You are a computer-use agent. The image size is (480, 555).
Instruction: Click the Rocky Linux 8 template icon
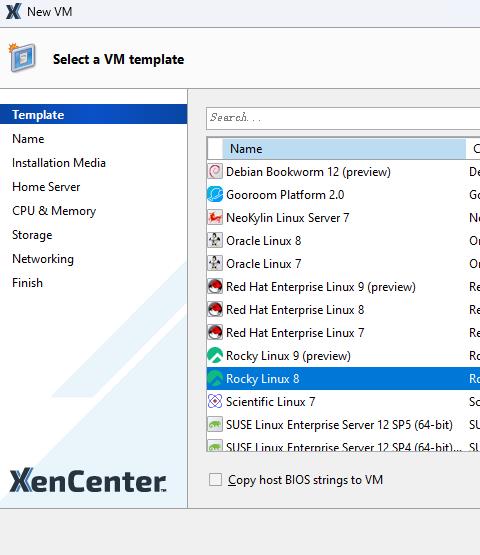point(215,378)
